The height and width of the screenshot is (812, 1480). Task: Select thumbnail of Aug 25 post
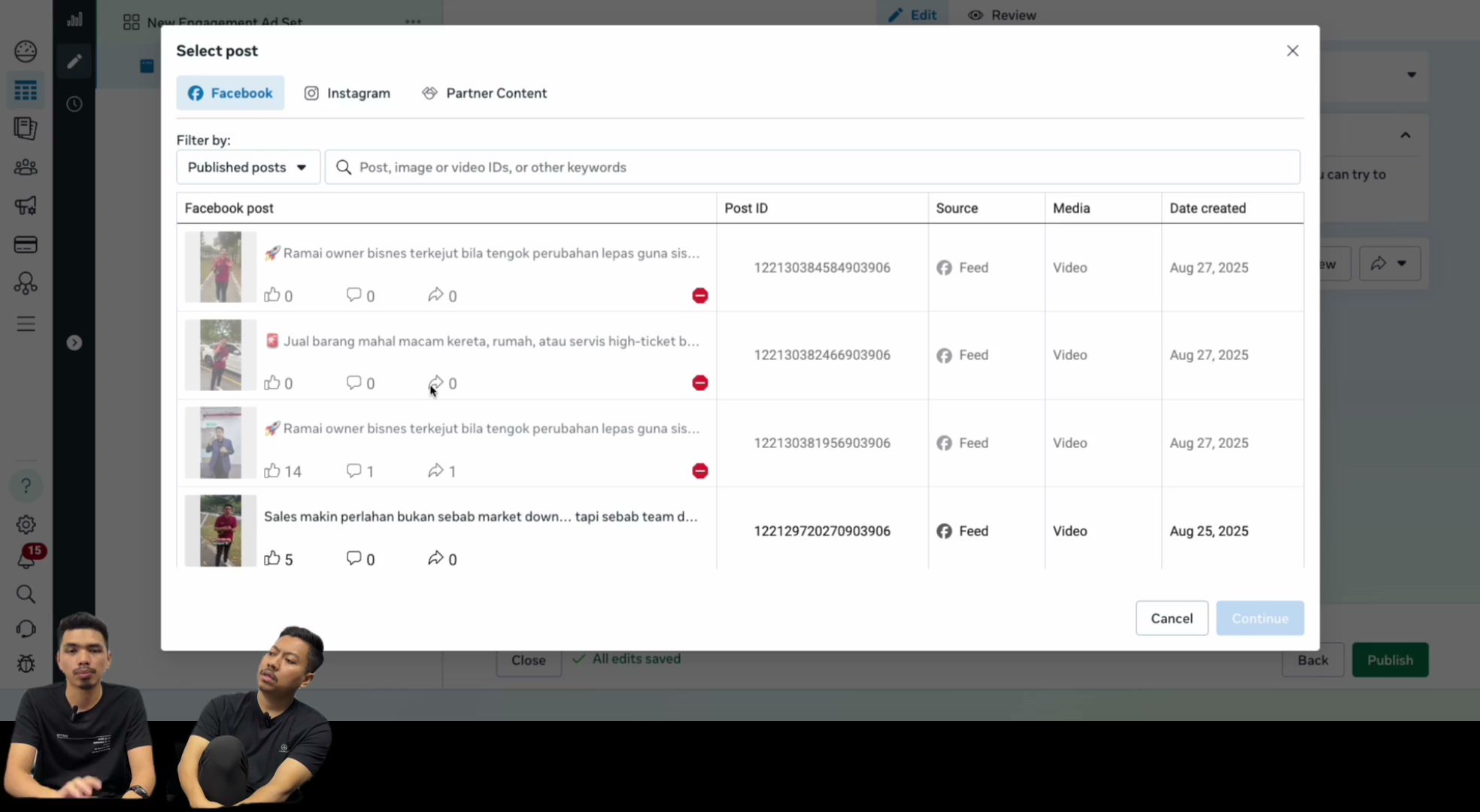(x=220, y=531)
